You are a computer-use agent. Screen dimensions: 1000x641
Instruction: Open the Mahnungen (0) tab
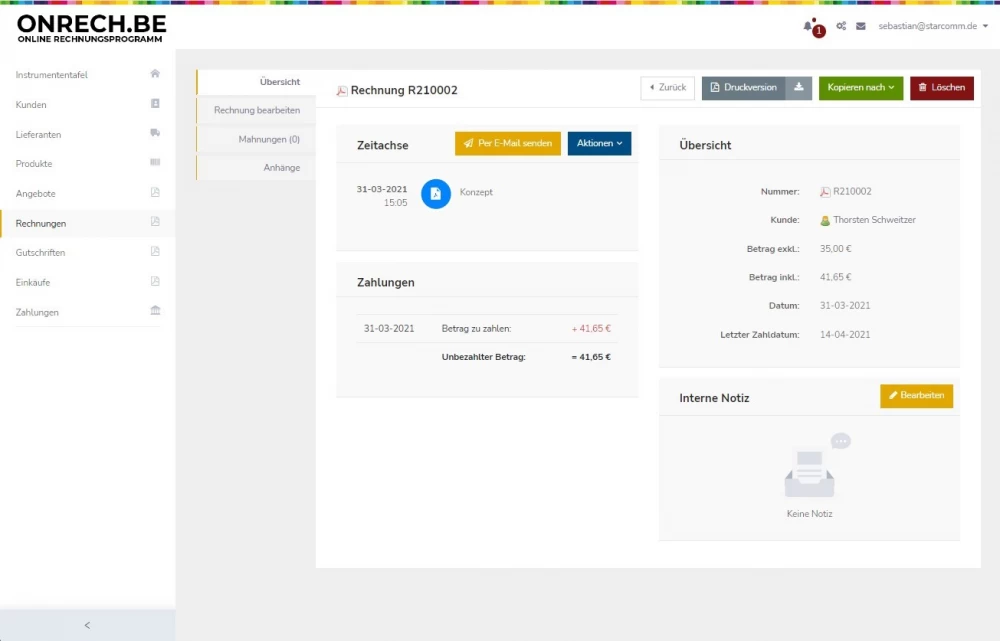point(268,139)
